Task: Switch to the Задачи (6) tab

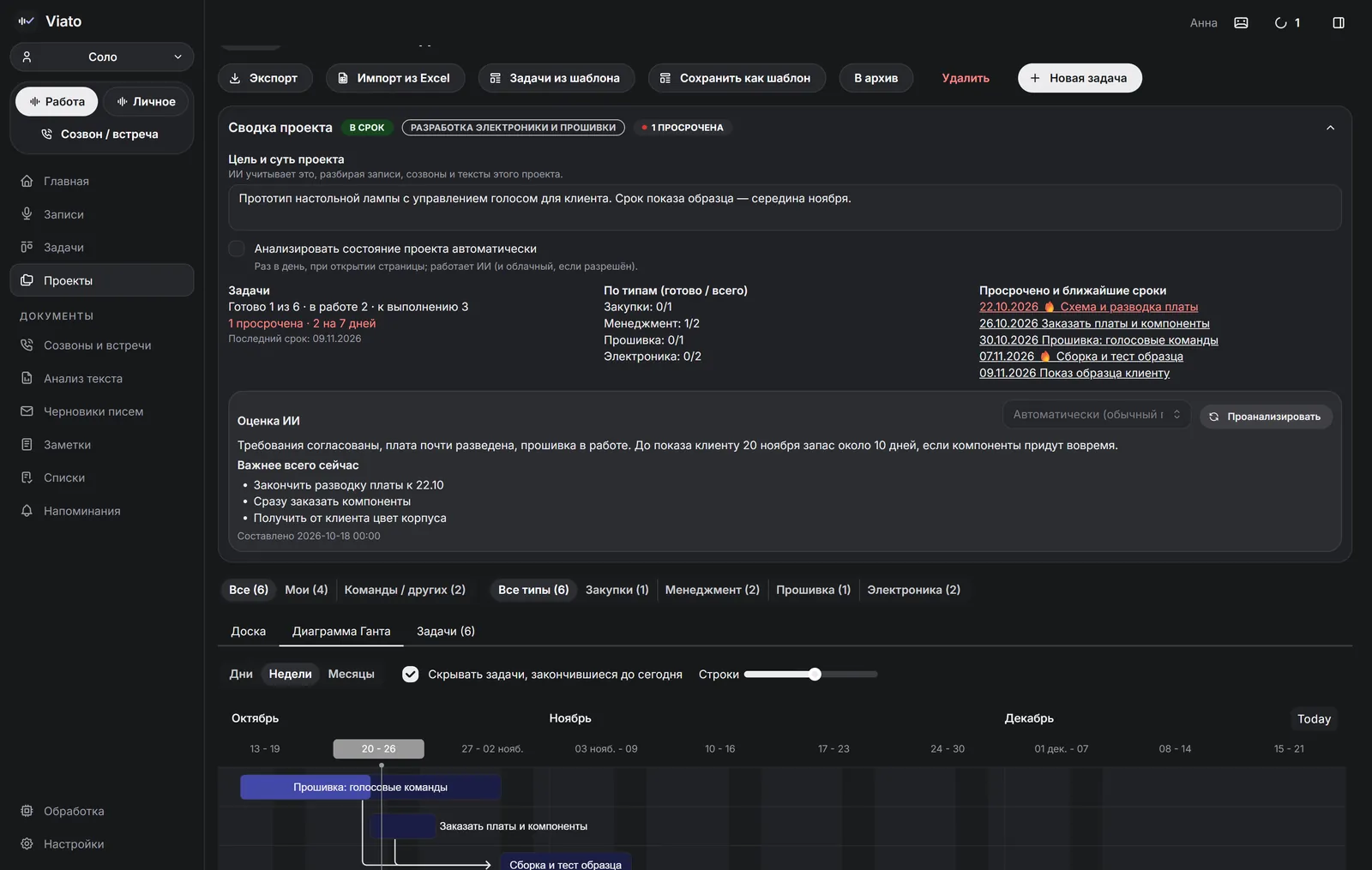Action: (446, 632)
